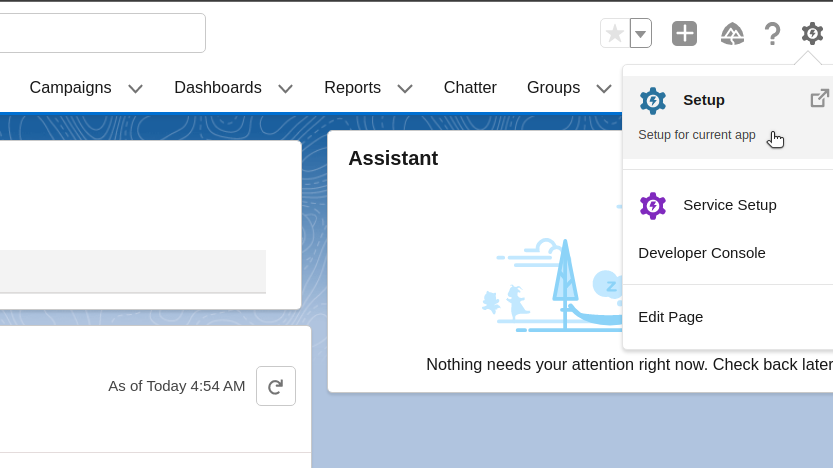Choose Edit Page in the setup menu
833x468 pixels.
[x=671, y=317]
